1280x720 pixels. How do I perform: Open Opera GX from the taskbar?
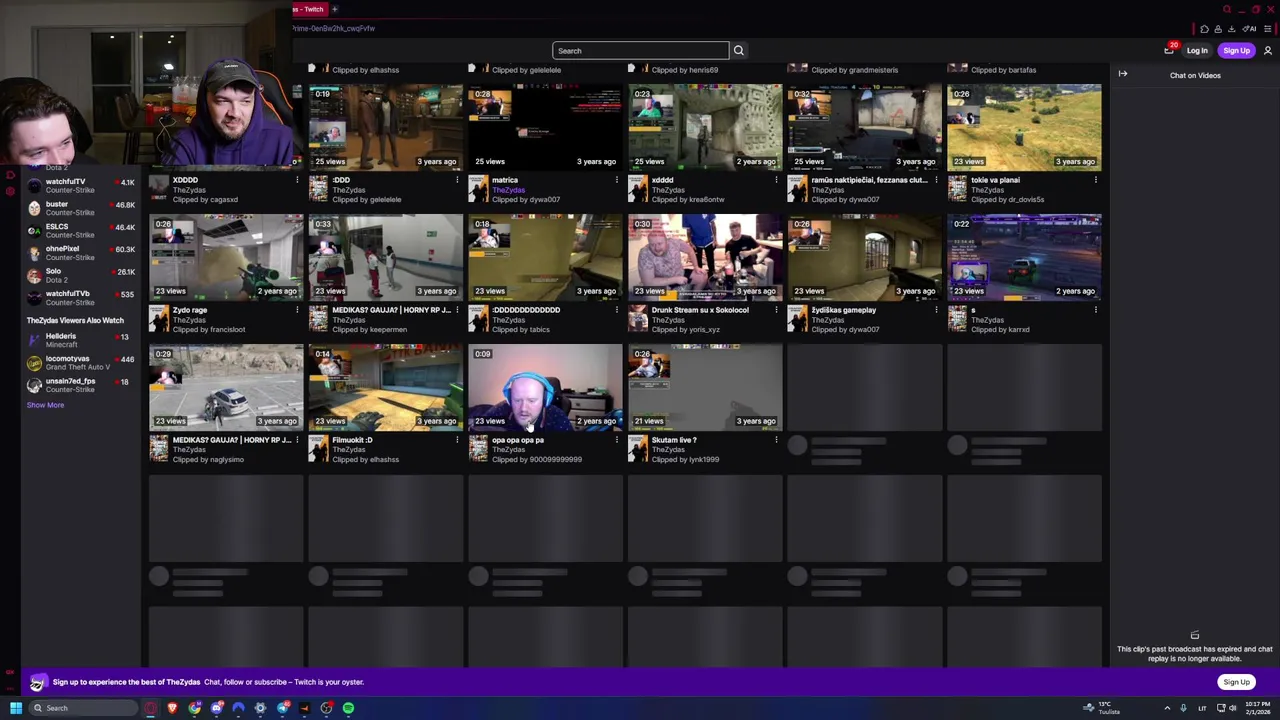(151, 708)
